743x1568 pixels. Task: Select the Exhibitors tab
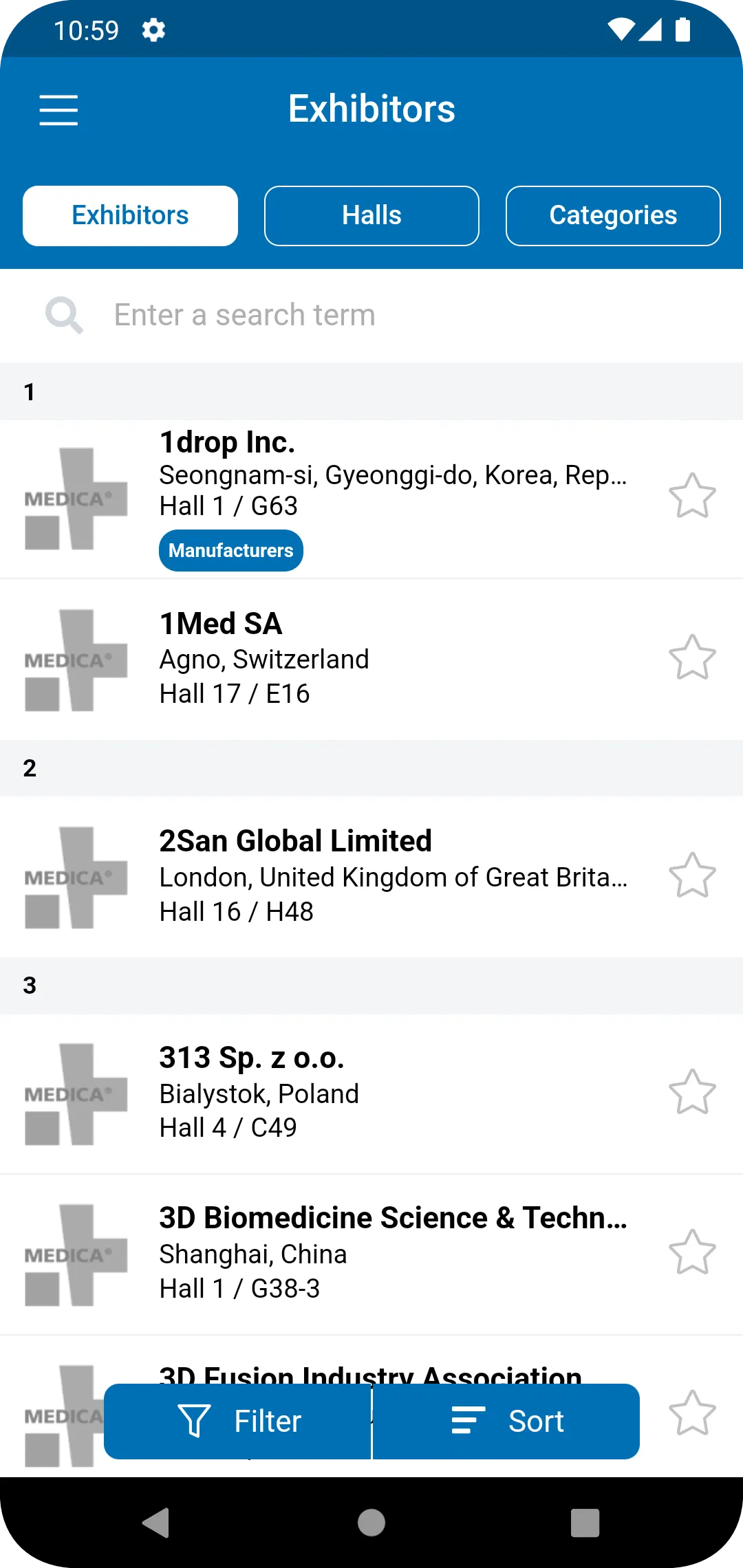(130, 216)
